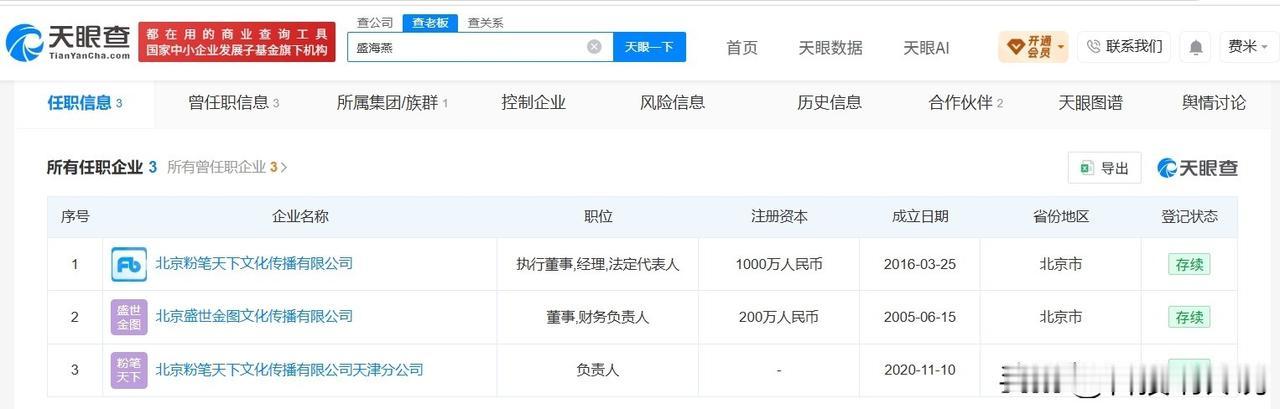Click the 执行董事,经理,法定代表人 position cell
The width and height of the screenshot is (1280, 409).
(598, 264)
